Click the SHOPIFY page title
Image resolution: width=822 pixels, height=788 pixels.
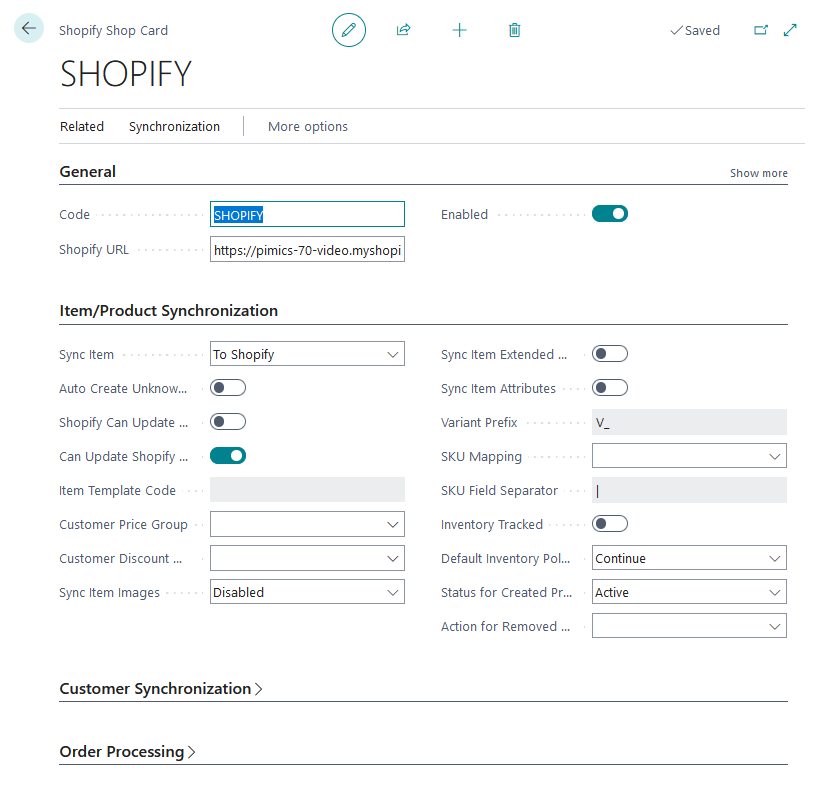pyautogui.click(x=126, y=73)
